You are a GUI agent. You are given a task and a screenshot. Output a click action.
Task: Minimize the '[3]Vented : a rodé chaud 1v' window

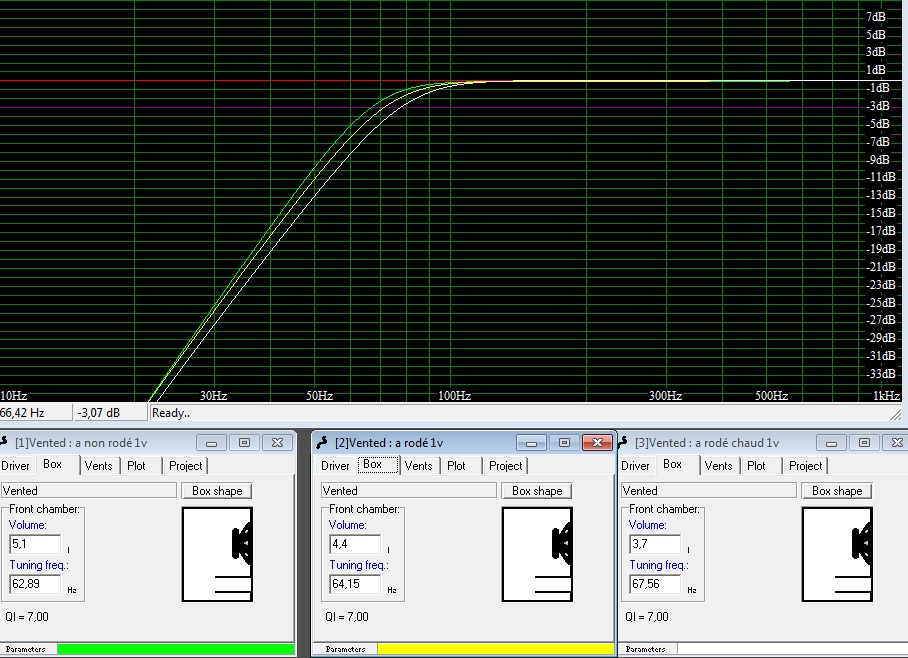point(831,442)
